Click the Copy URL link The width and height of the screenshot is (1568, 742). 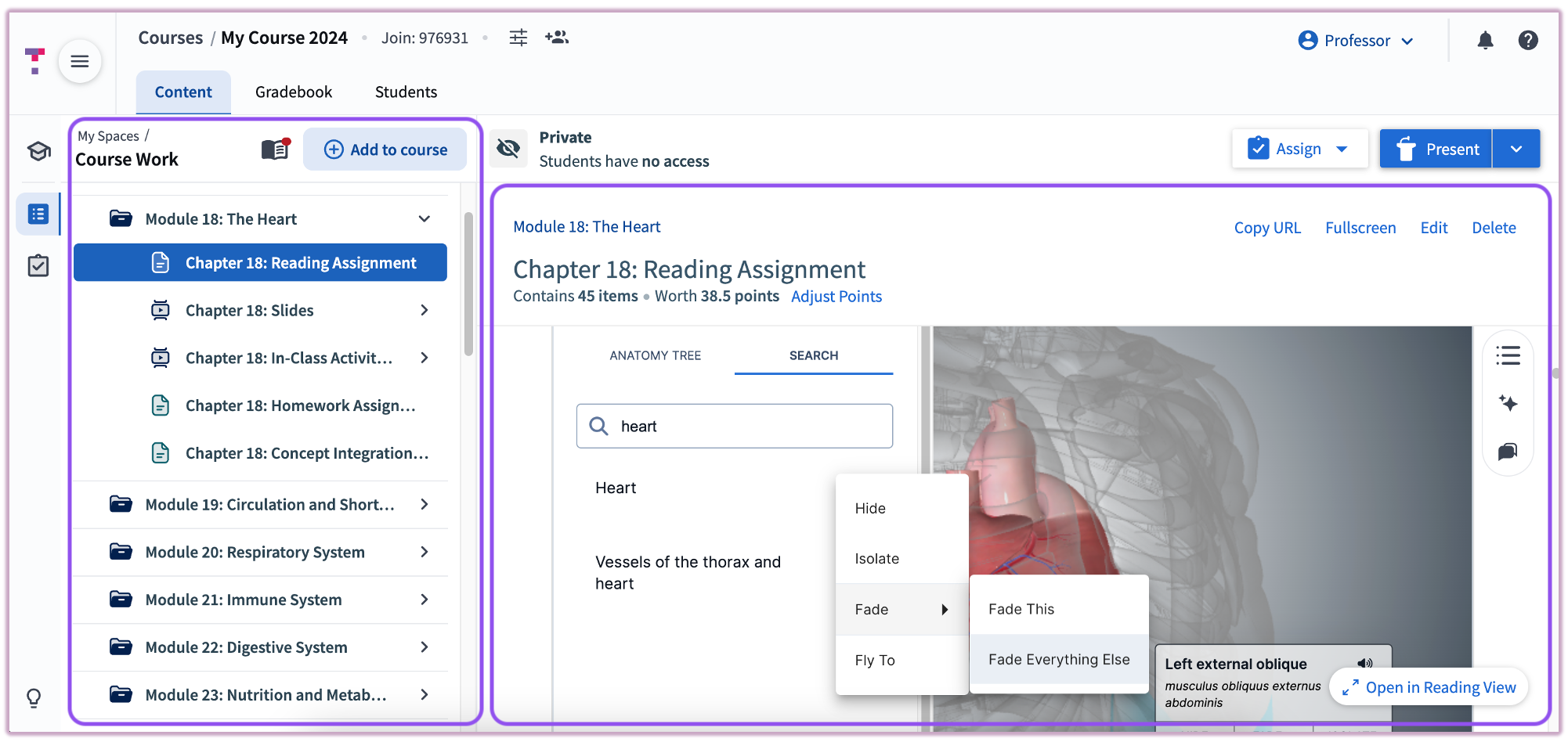pos(1267,227)
